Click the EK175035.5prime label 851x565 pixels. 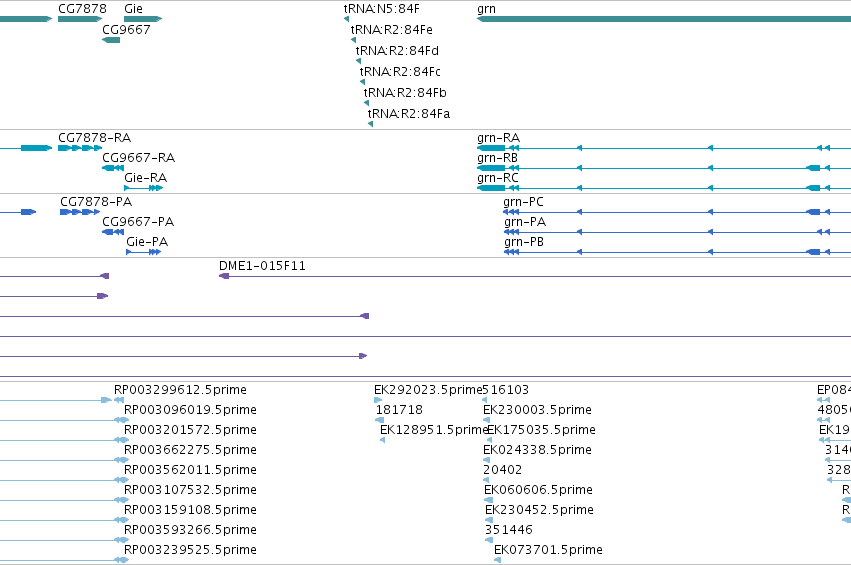(542, 429)
